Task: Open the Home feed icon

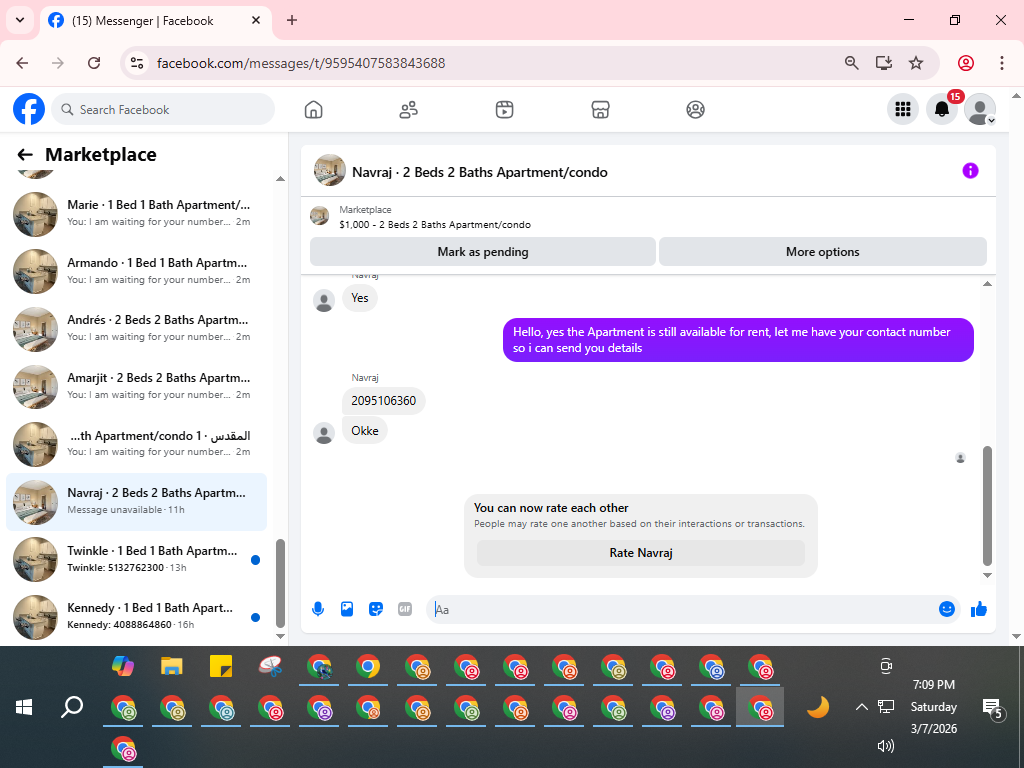Action: (x=313, y=110)
